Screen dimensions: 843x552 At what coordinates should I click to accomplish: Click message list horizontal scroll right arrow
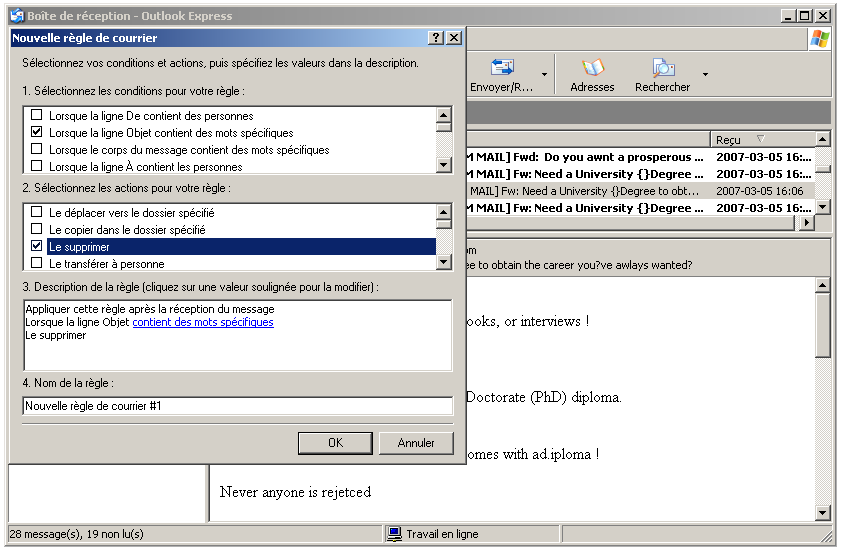click(x=806, y=222)
